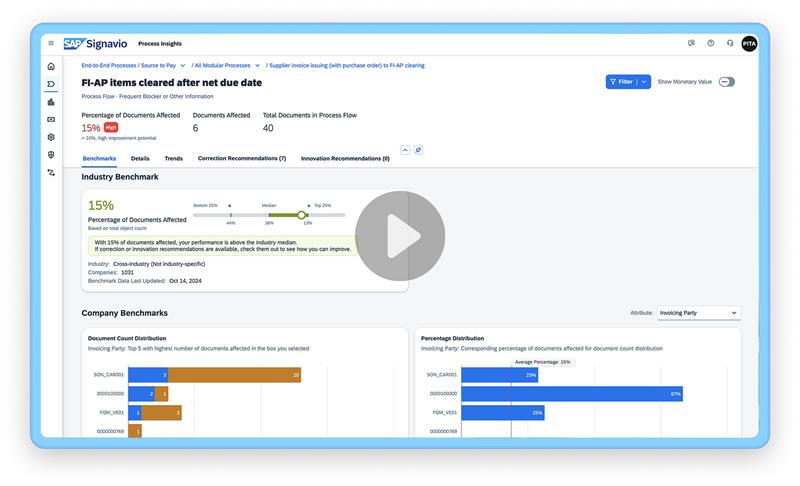Select the Trends tab
This screenshot has height=486, width=800.
(173, 158)
